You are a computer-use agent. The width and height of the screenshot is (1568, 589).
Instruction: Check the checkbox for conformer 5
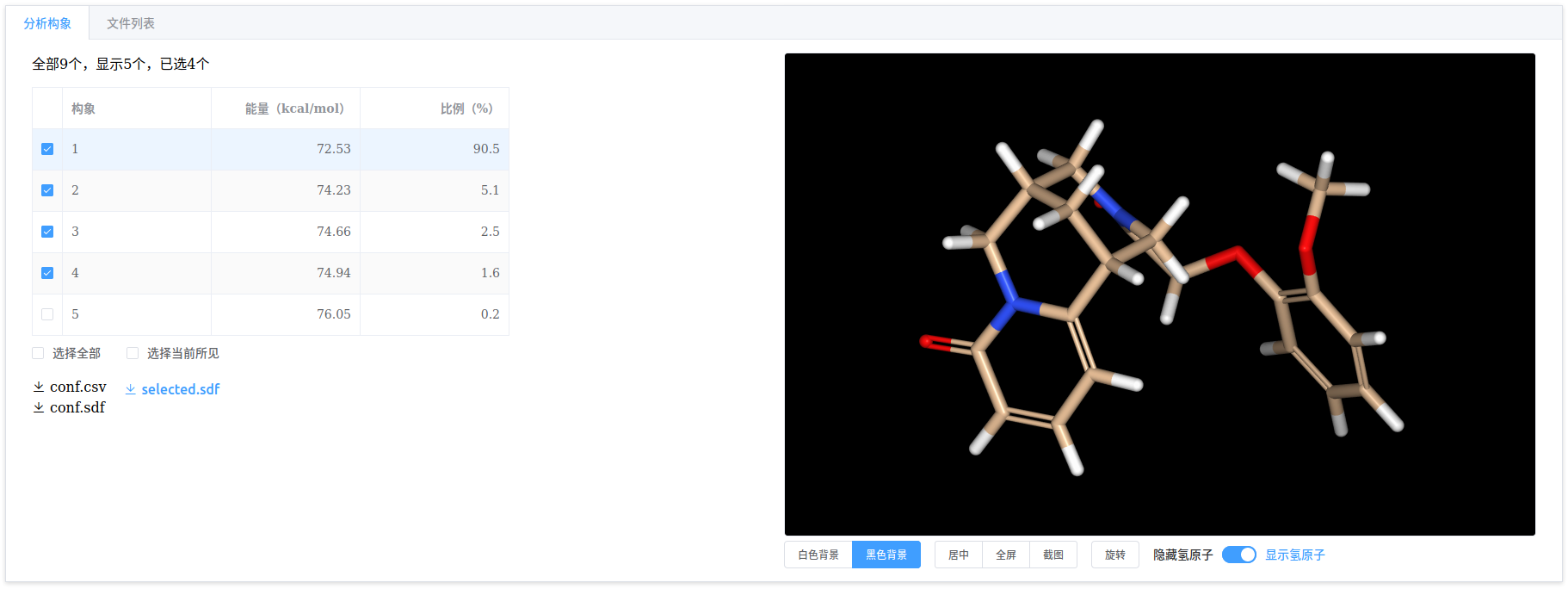[x=47, y=314]
